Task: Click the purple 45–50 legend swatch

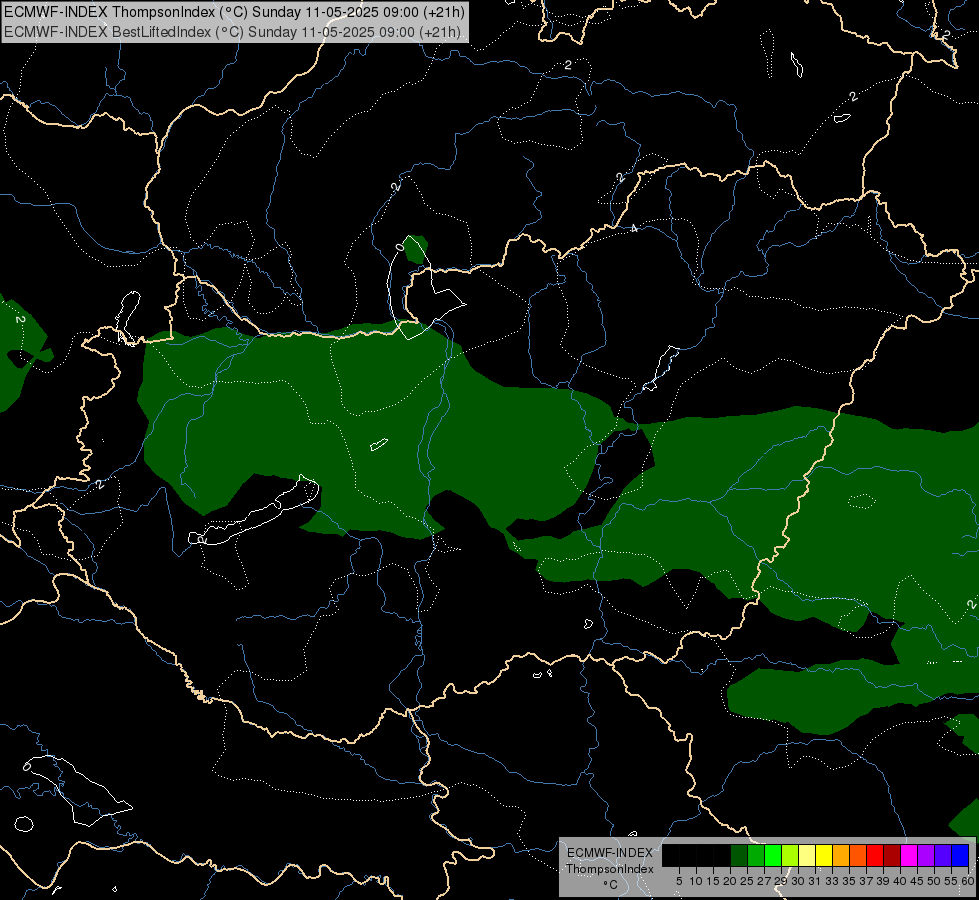Action: pyautogui.click(x=926, y=855)
